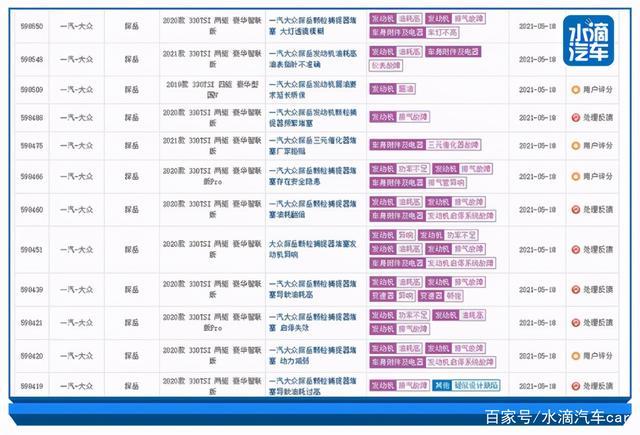The image size is (640, 435).
Task: Click complaint number 598548
Action: tap(31, 60)
